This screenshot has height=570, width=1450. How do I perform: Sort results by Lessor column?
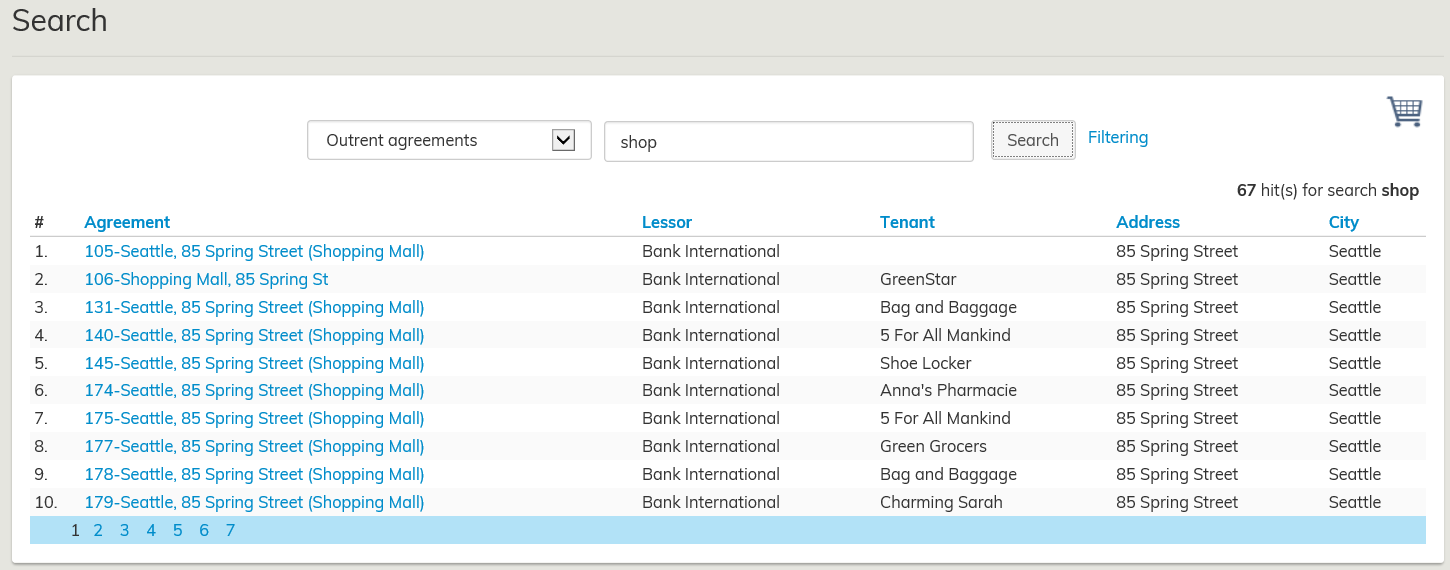[x=666, y=222]
